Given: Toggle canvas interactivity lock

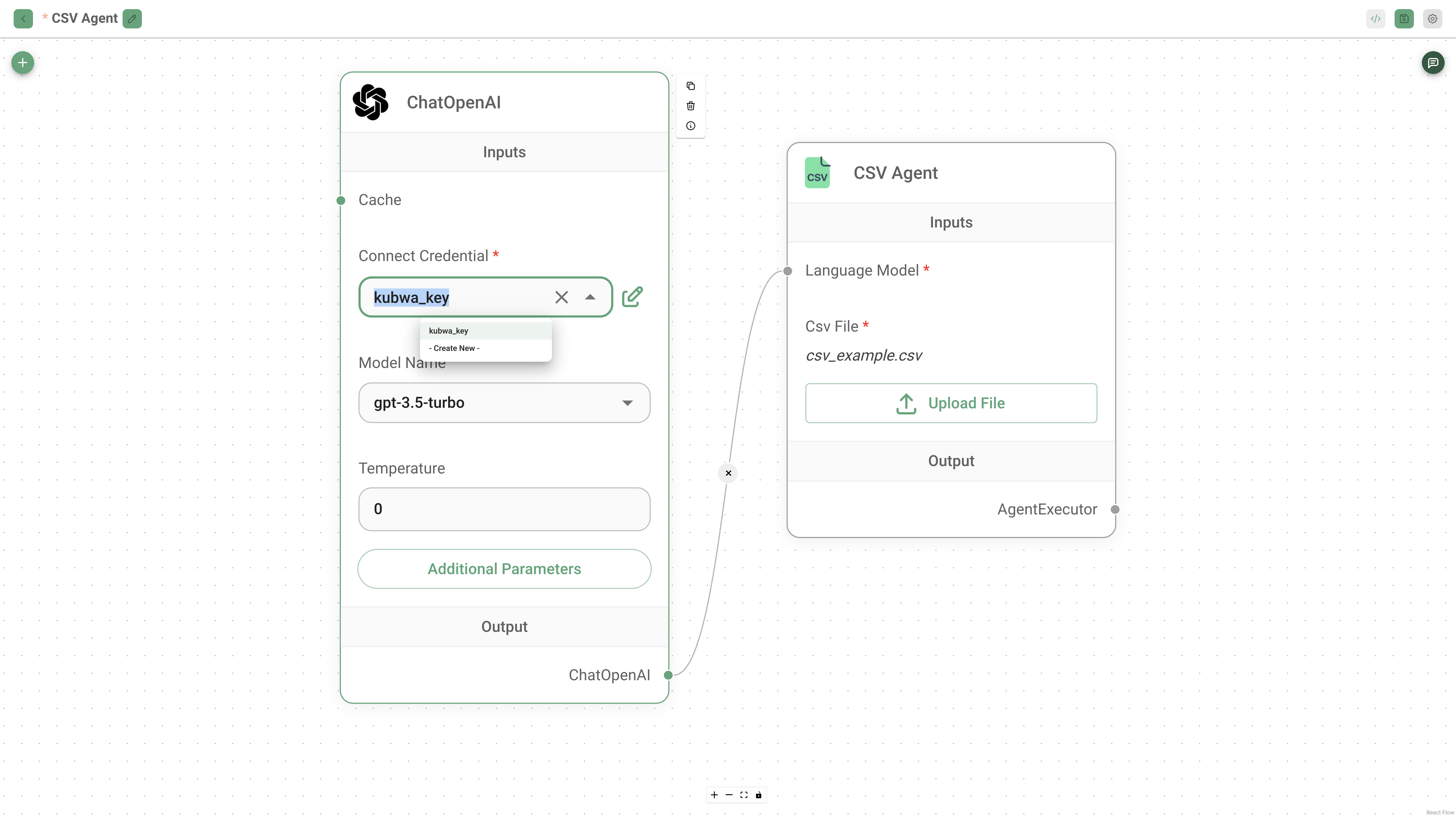Looking at the screenshot, I should [x=758, y=795].
